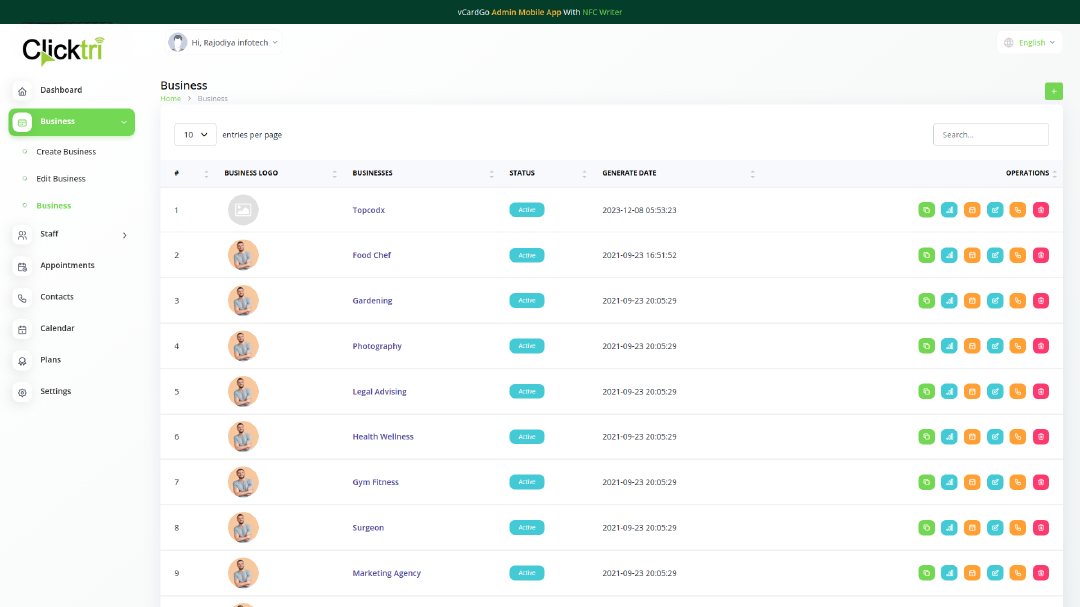This screenshot has height=607, width=1080.
Task: Open the entries per page dropdown
Action: 195,134
